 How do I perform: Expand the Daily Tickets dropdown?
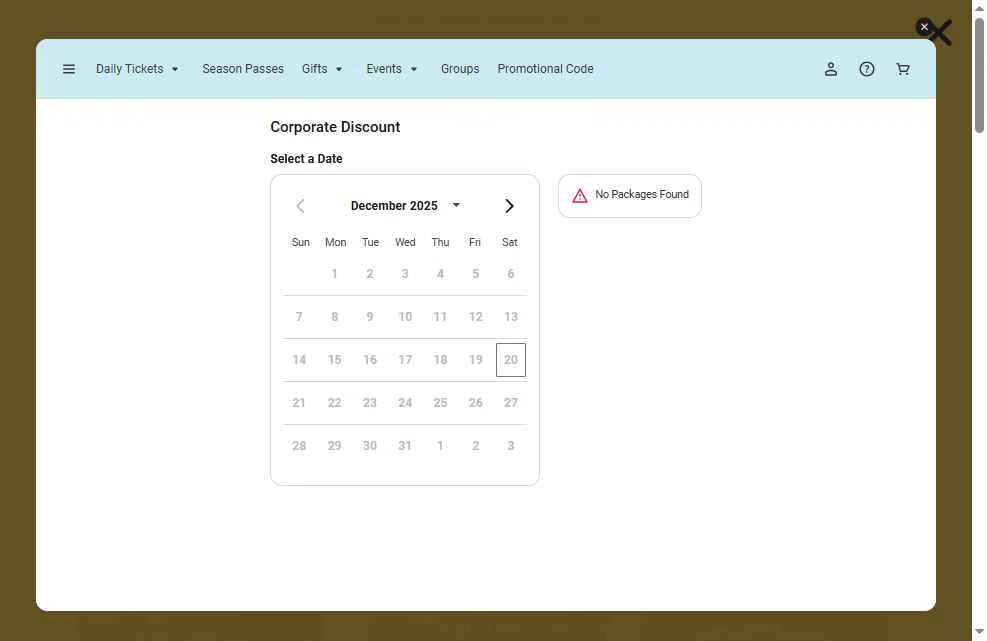coord(137,69)
